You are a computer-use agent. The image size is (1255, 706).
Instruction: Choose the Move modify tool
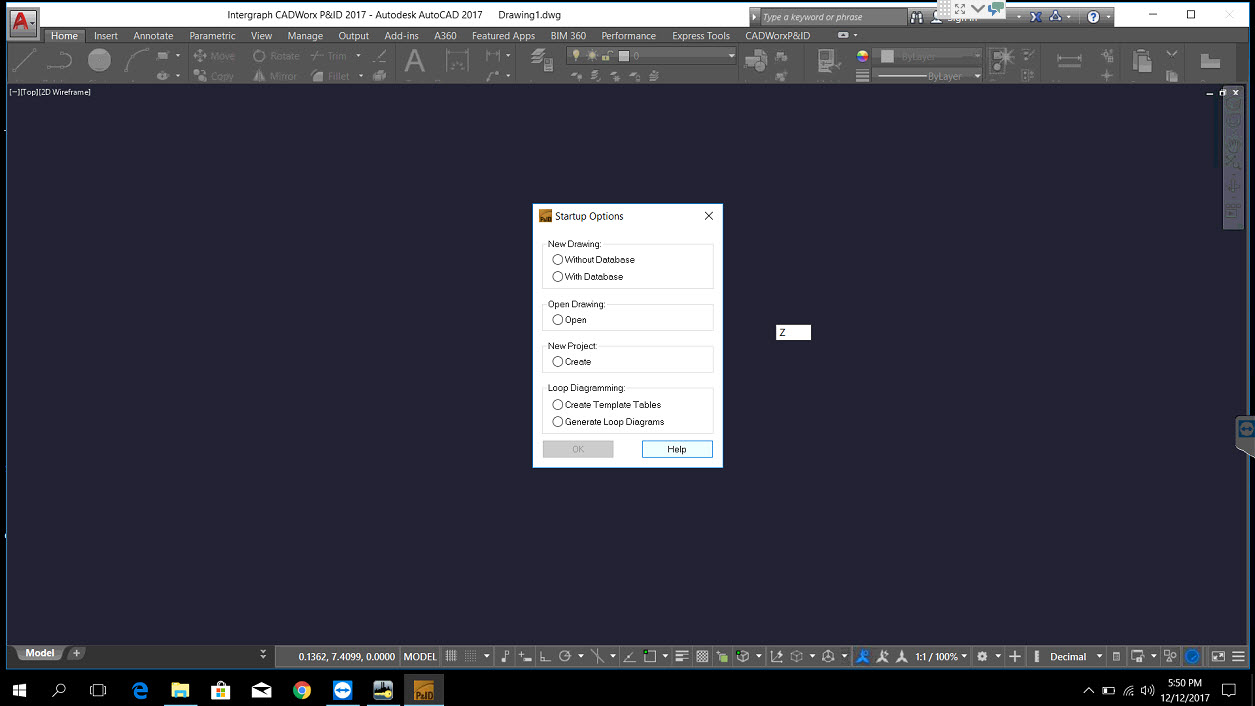point(214,56)
